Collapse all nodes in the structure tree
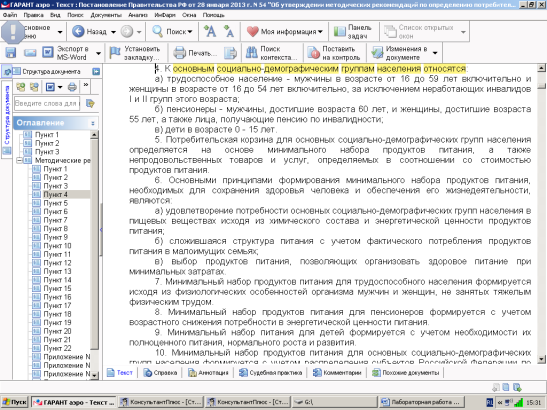Image resolution: width=547 pixels, height=410 pixels. point(34,87)
